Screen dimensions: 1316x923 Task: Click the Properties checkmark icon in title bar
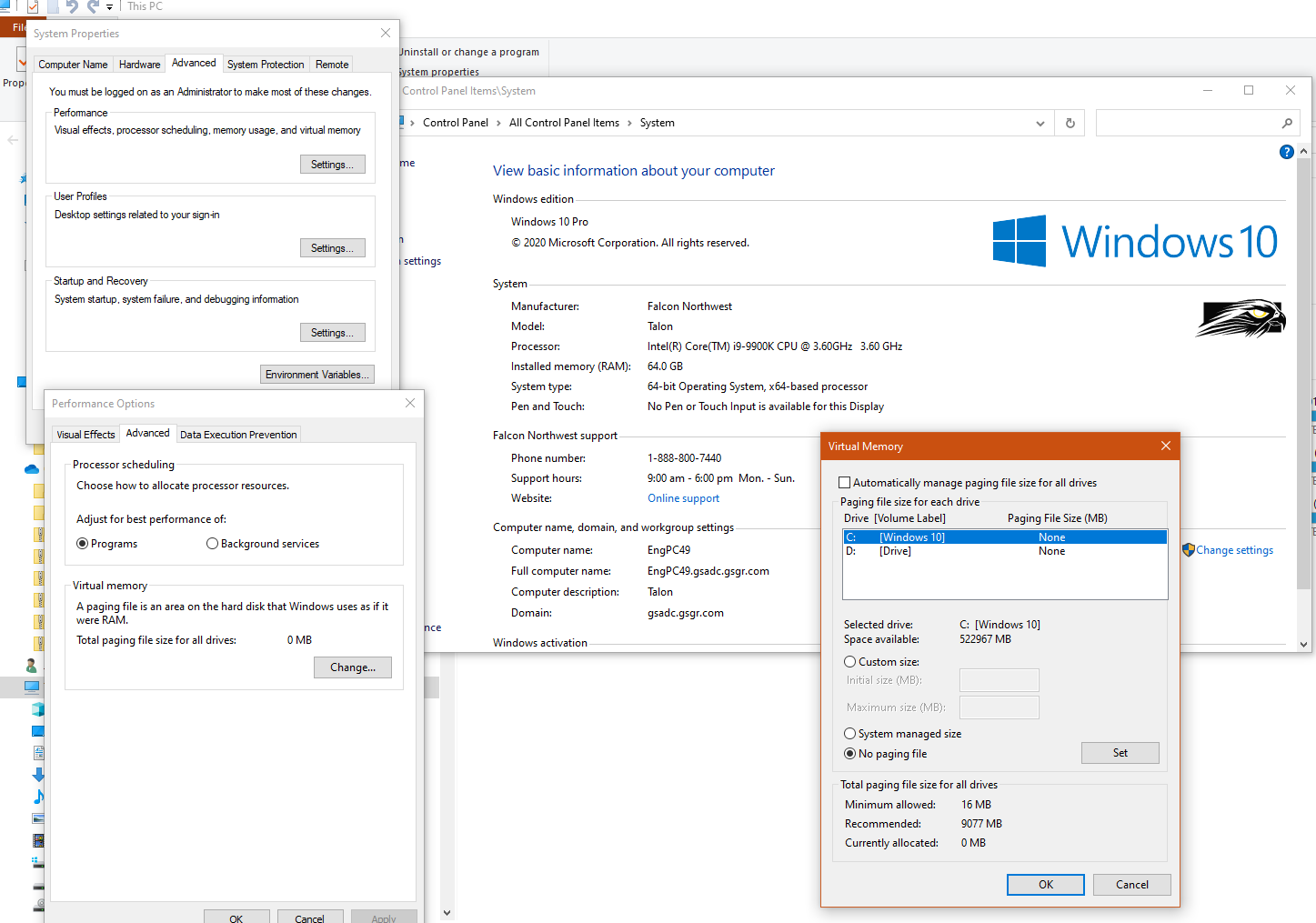33,6
